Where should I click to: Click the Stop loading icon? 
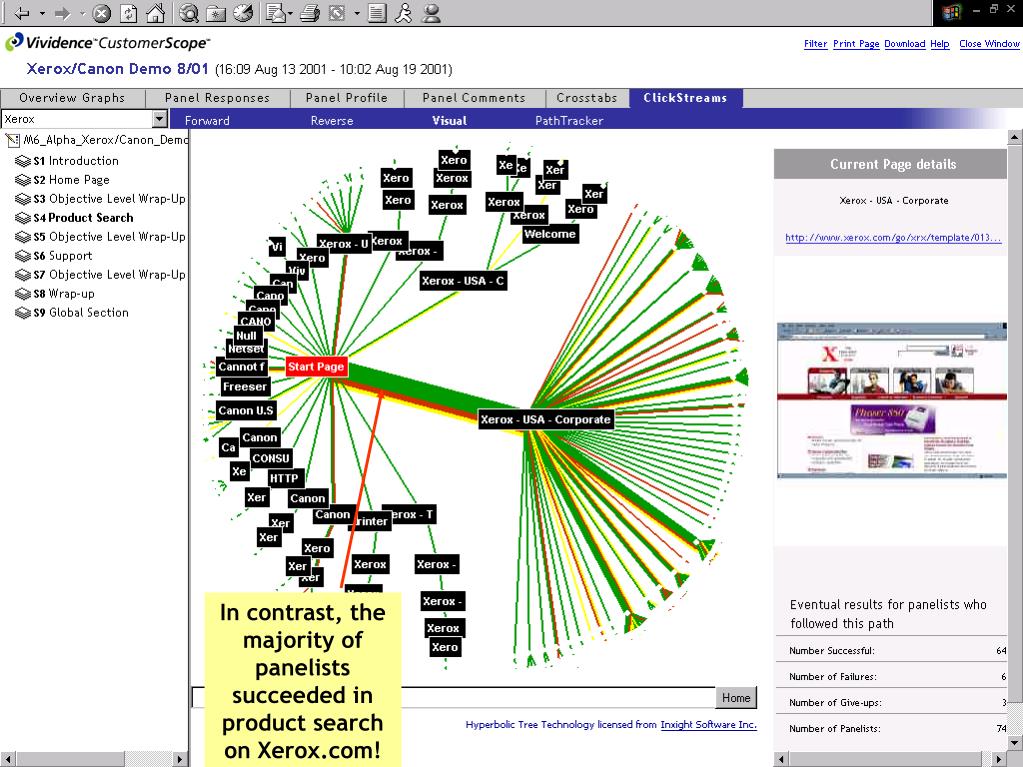(101, 12)
